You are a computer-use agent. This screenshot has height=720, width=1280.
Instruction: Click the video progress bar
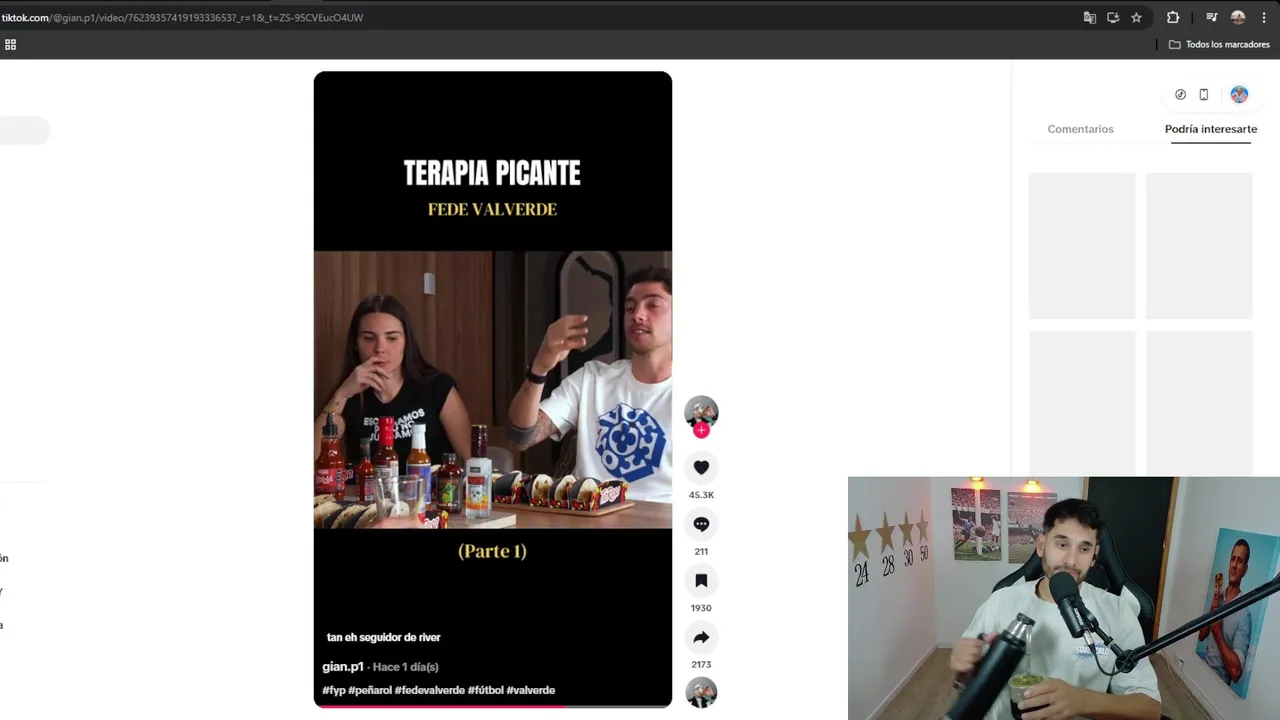(493, 706)
